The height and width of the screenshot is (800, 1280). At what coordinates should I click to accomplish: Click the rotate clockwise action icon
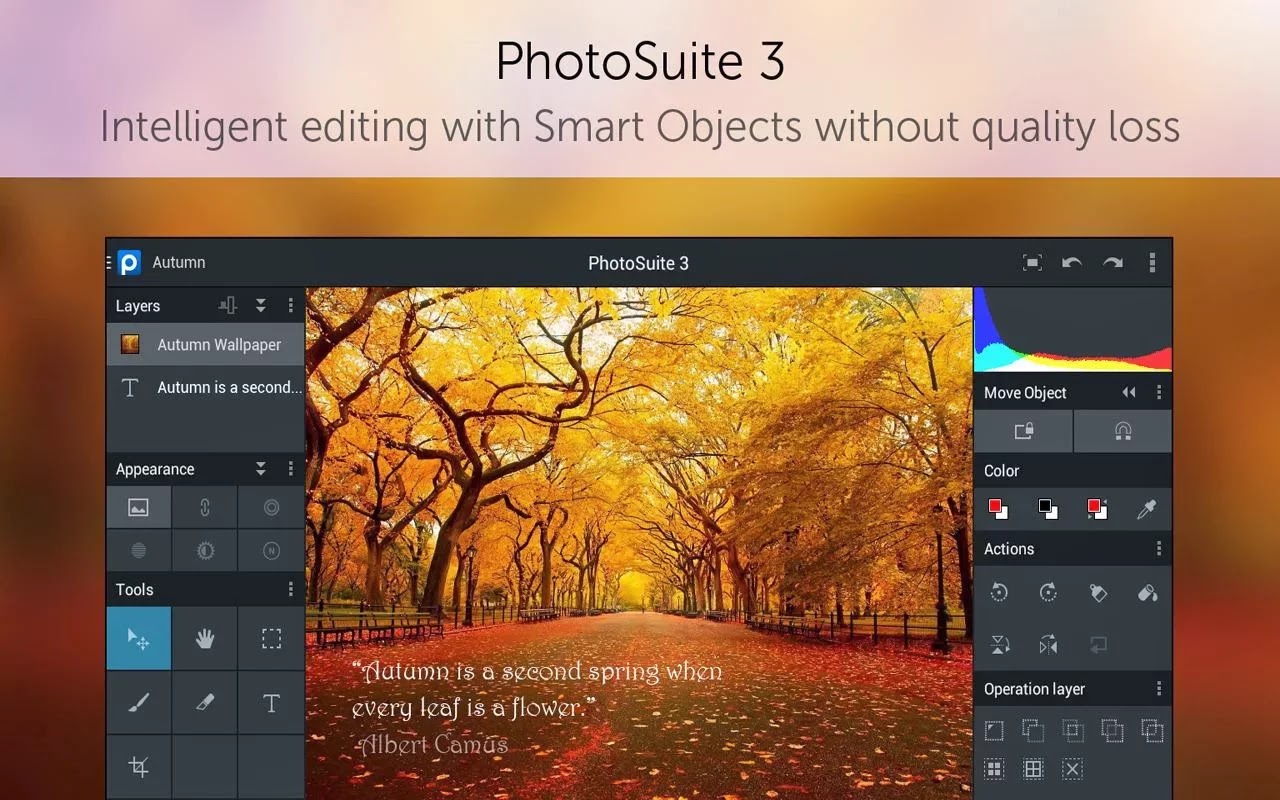tap(1048, 593)
